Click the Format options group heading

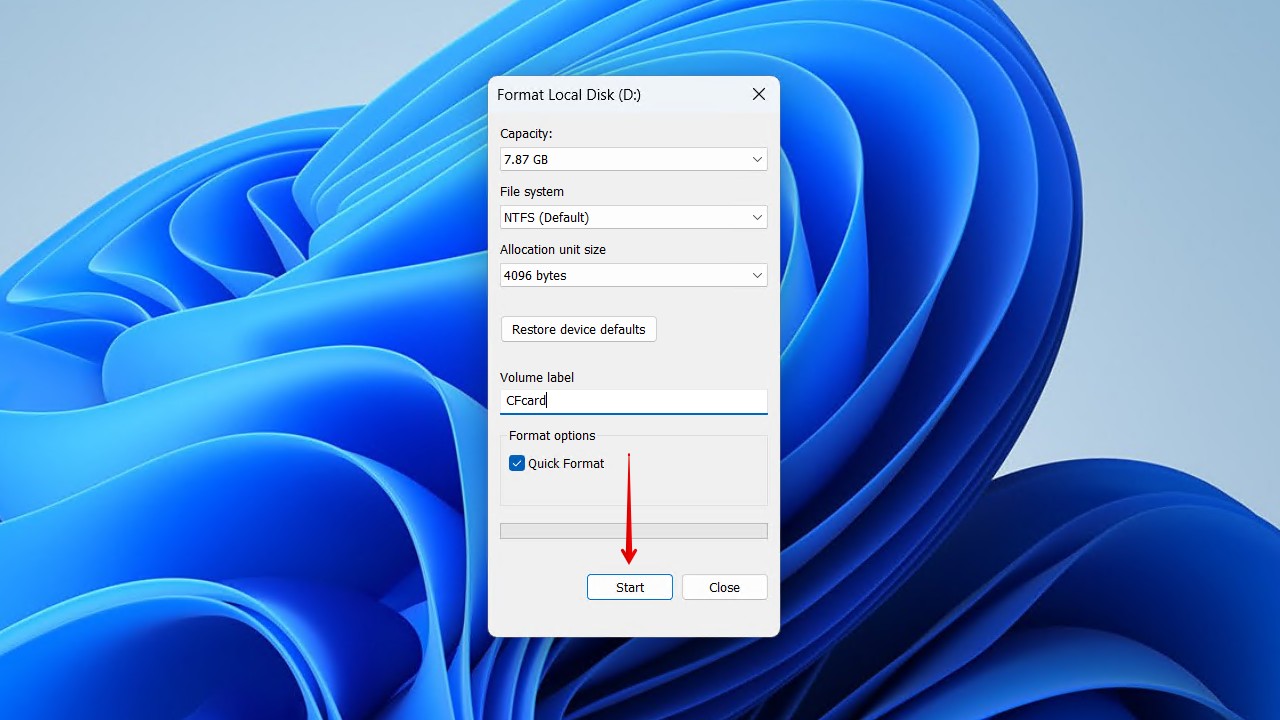[x=552, y=435]
